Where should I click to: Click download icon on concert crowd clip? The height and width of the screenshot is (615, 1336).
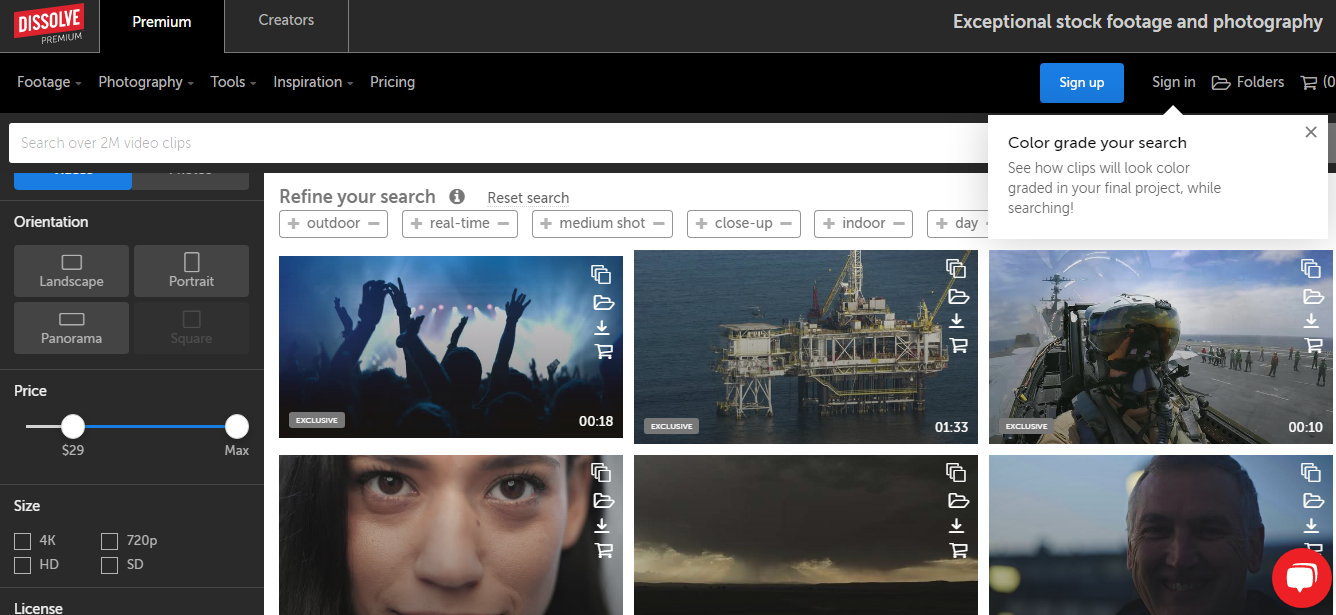602,327
